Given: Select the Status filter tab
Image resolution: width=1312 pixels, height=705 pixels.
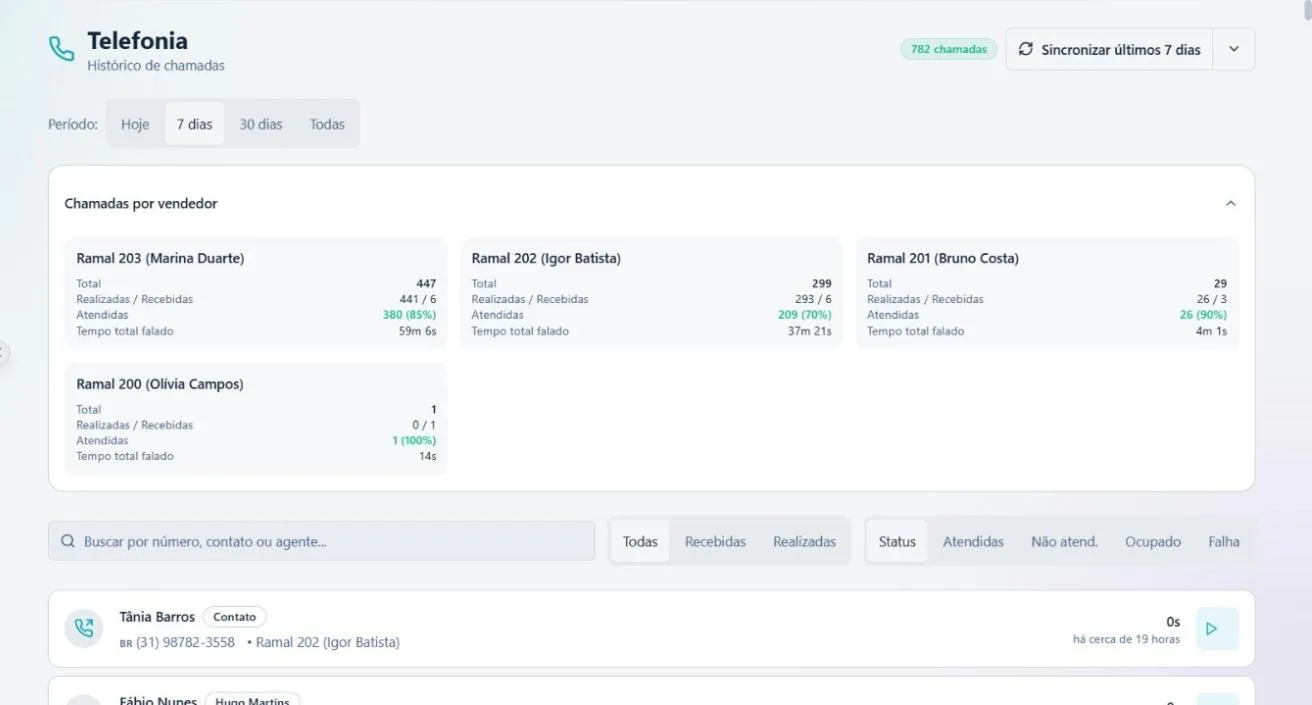Looking at the screenshot, I should point(897,541).
